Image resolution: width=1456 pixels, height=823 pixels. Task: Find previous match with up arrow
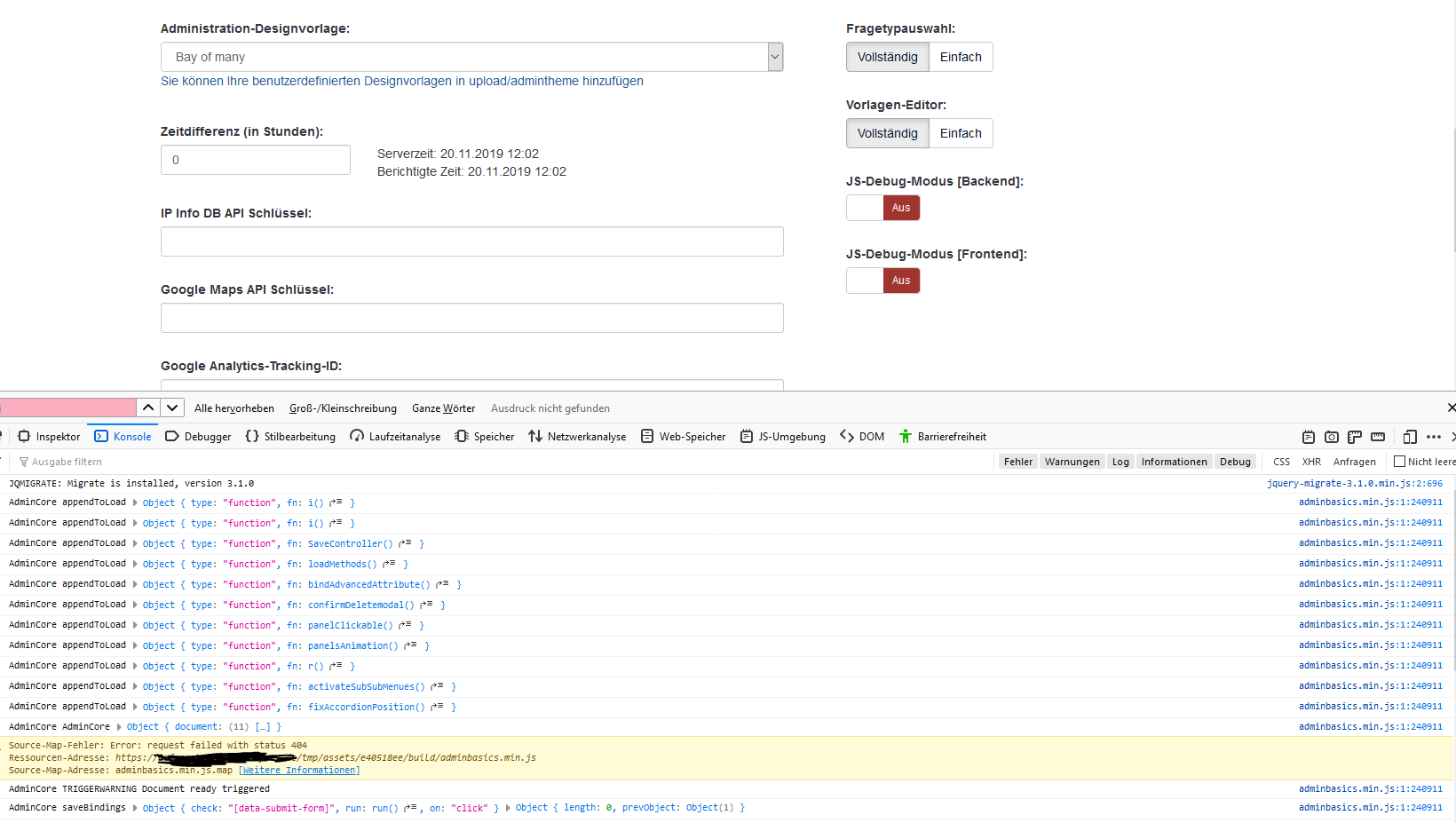coord(148,408)
